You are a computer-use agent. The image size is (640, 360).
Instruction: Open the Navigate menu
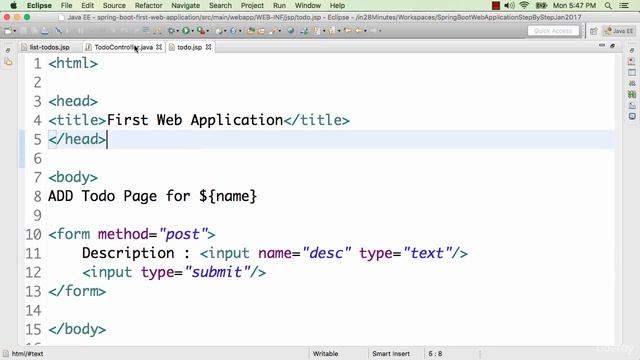[186, 6]
